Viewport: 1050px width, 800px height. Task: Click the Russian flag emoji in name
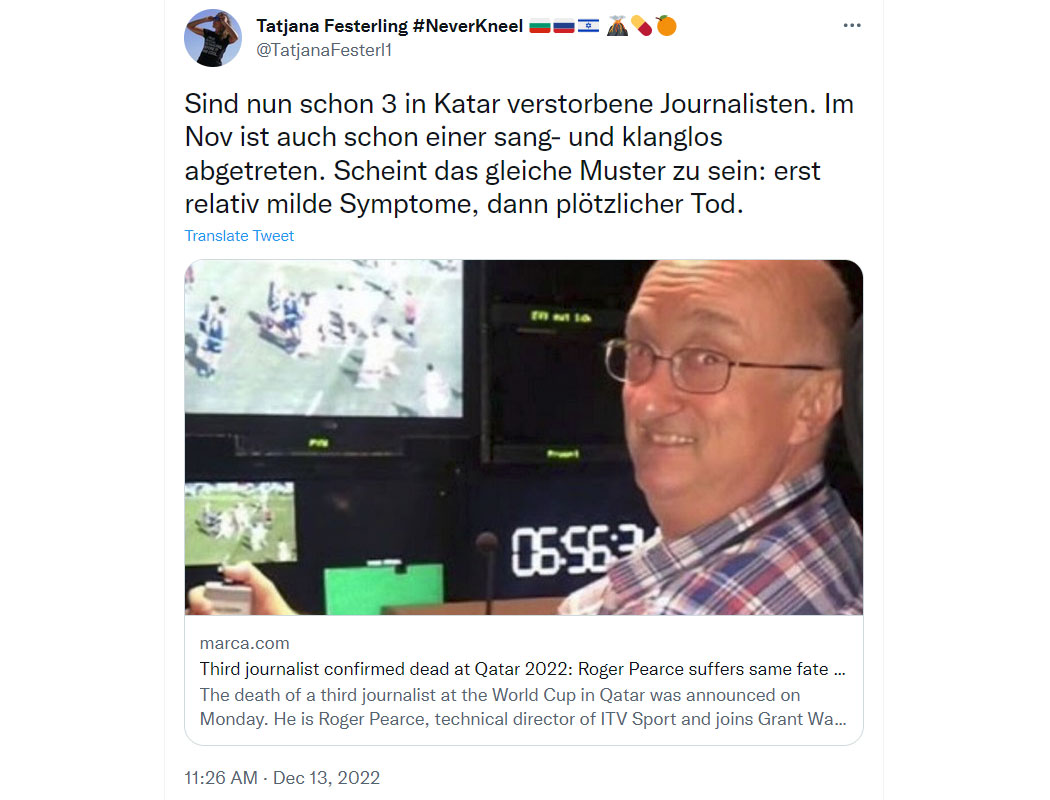click(564, 27)
